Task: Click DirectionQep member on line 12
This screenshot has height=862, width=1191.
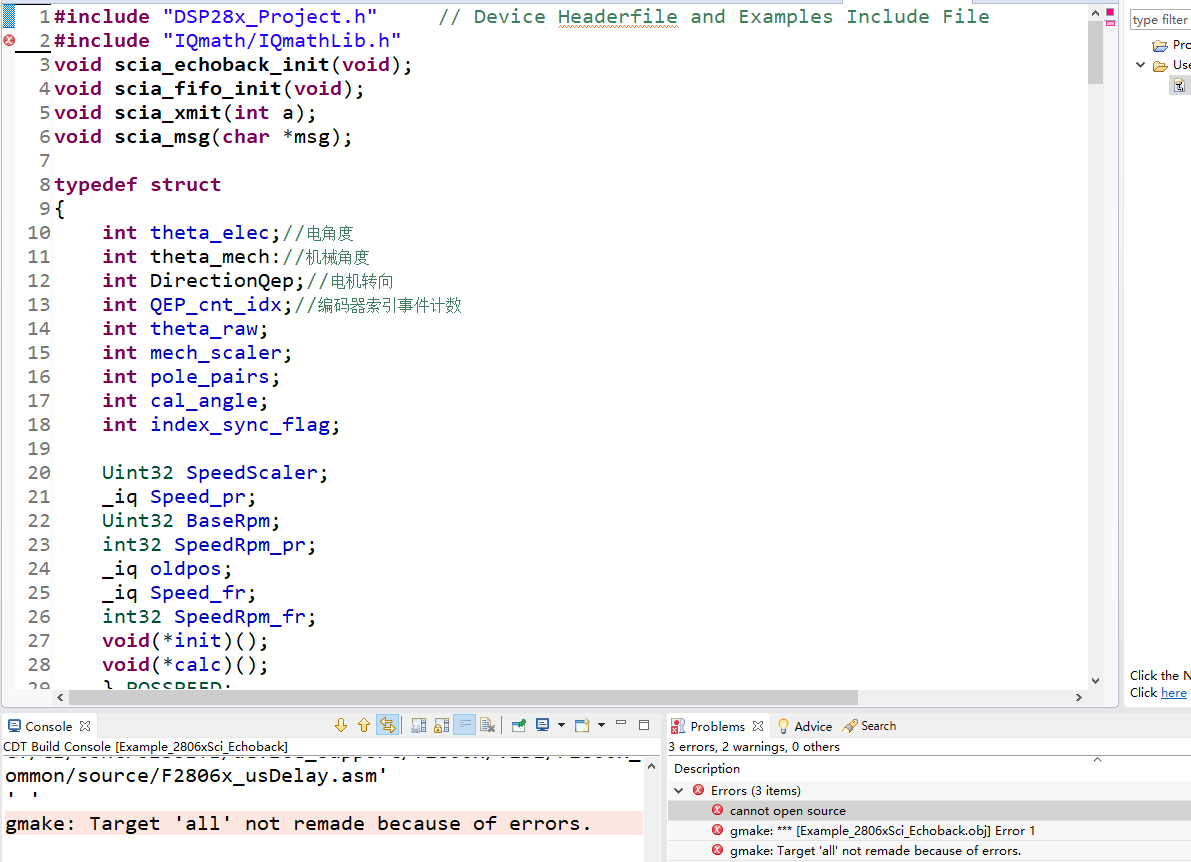Action: pyautogui.click(x=222, y=280)
